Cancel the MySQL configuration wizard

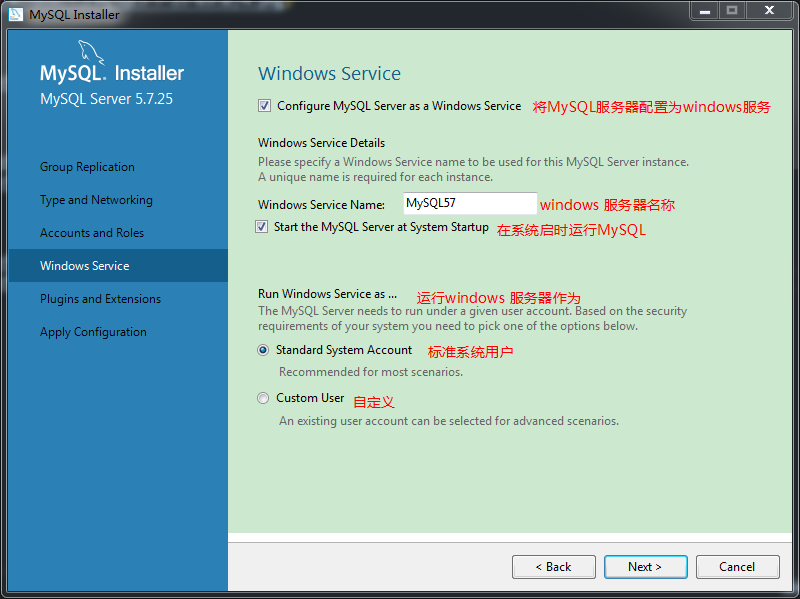tap(737, 567)
